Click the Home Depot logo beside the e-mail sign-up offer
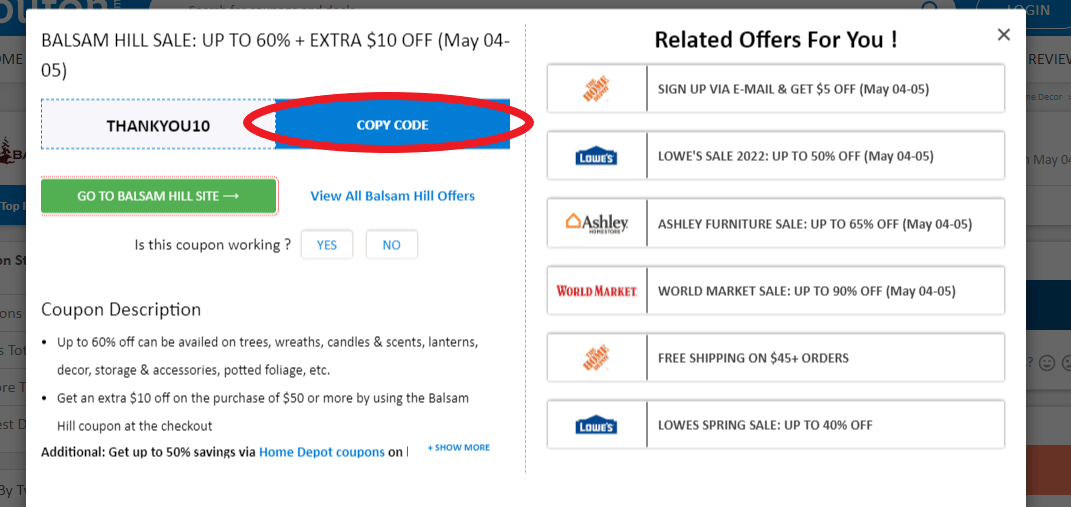The image size is (1071, 507). click(x=597, y=89)
